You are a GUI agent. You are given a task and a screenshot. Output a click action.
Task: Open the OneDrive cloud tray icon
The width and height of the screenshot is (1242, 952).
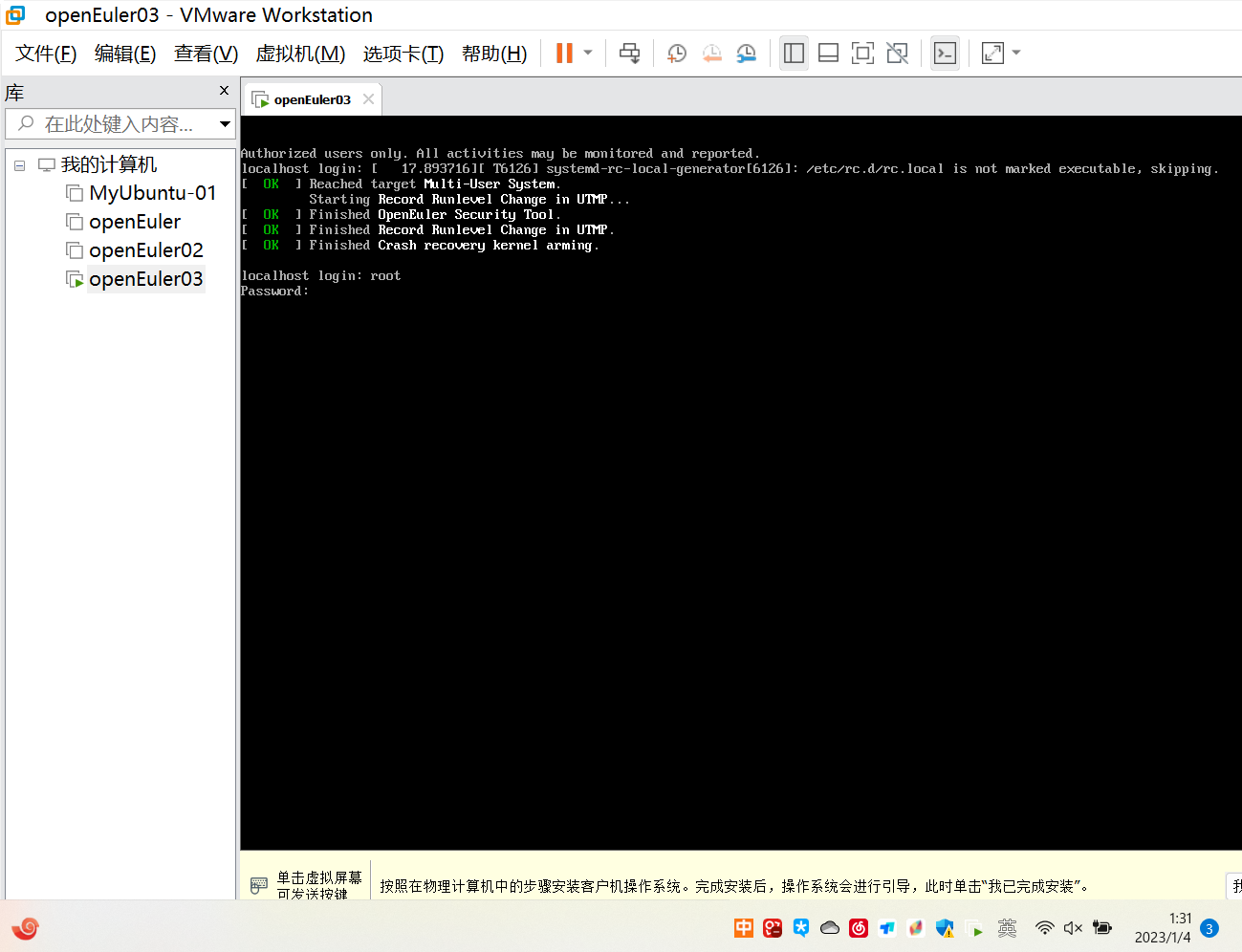click(x=830, y=927)
